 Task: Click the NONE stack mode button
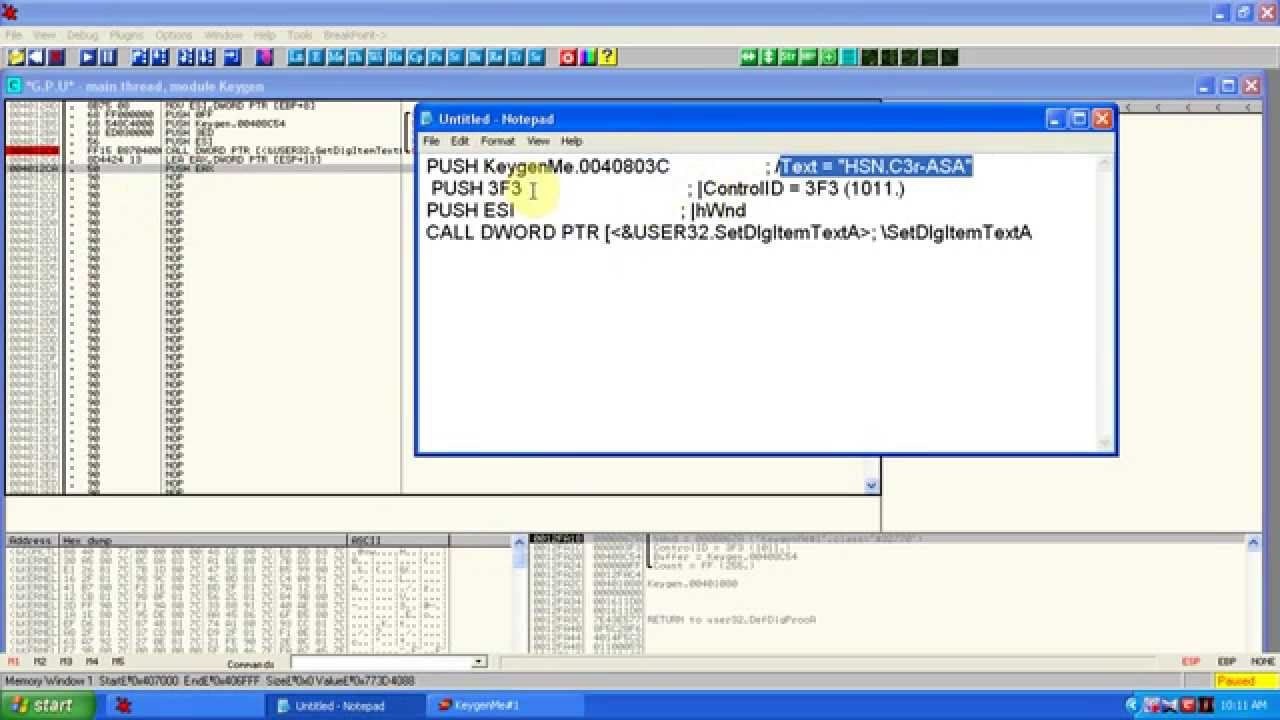(1262, 662)
